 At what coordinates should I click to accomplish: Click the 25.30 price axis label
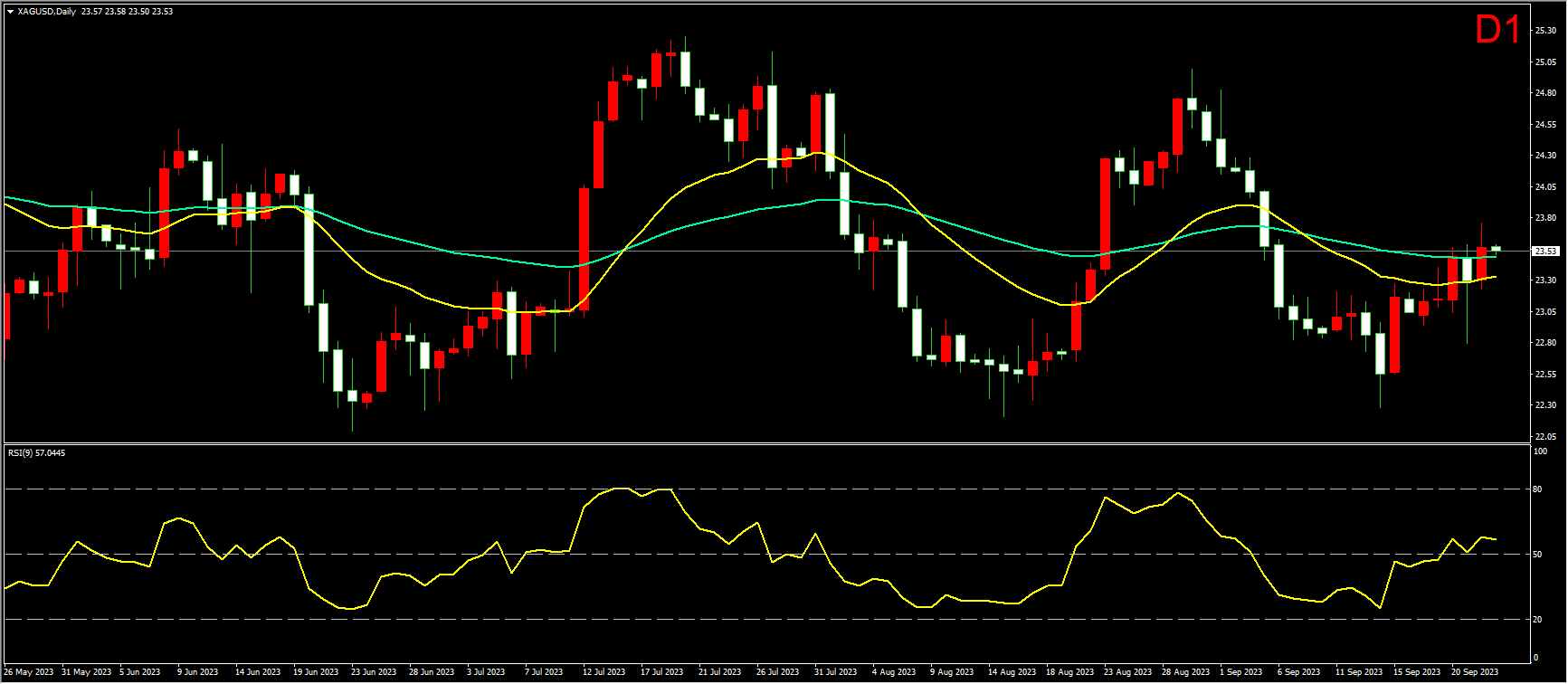(x=1545, y=31)
